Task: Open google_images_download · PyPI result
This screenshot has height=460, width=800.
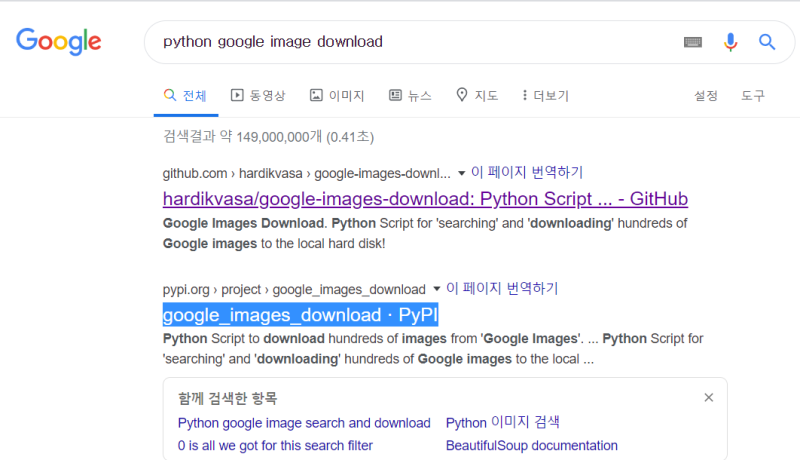Action: 301,315
